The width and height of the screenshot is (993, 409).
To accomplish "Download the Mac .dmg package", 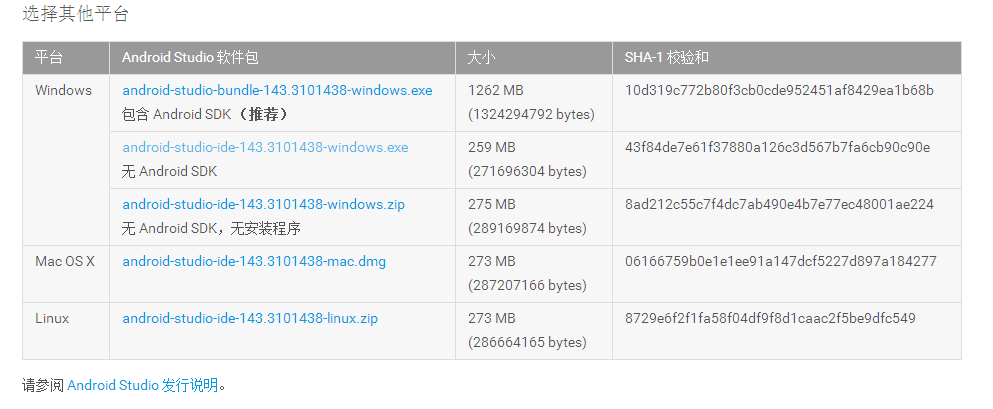I will pos(254,261).
